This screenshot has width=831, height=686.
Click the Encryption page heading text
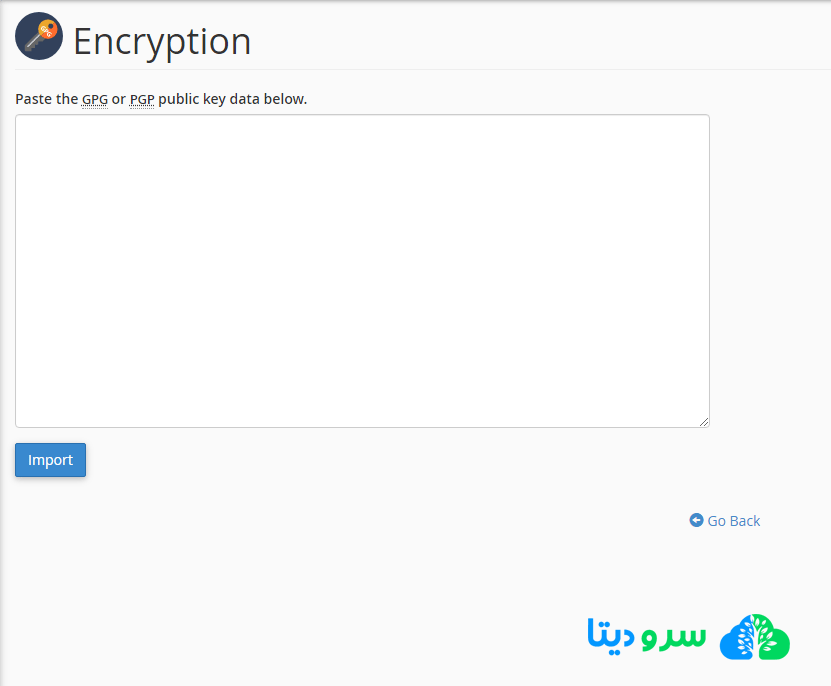coord(162,42)
